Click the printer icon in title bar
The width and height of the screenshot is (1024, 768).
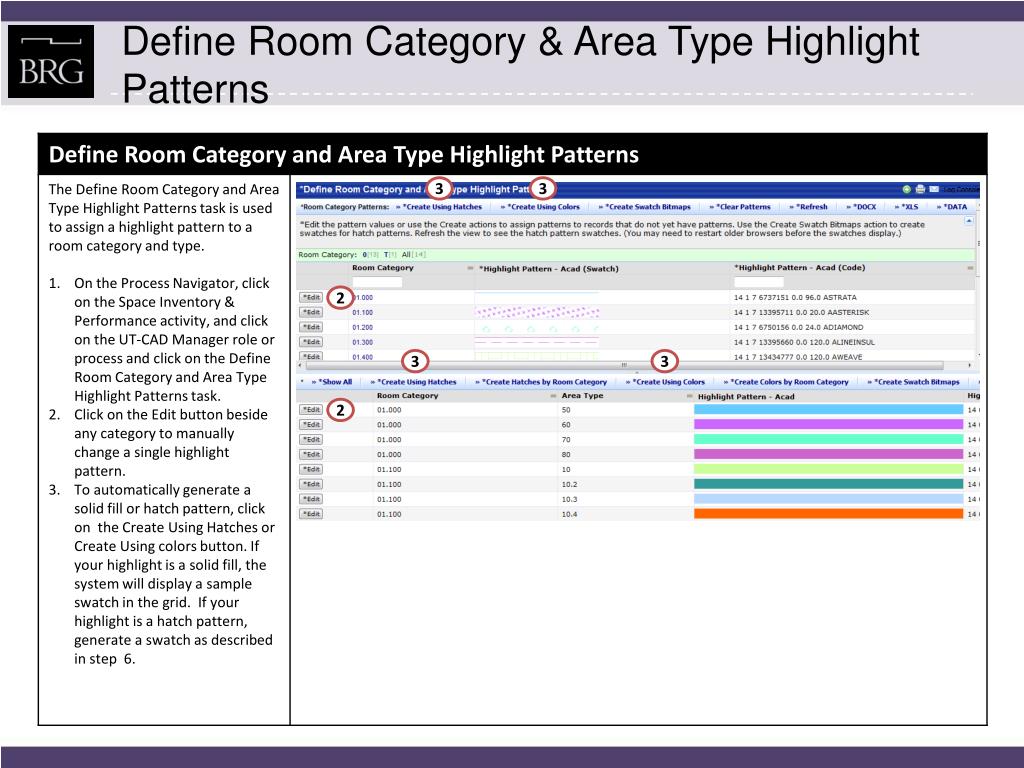point(920,189)
